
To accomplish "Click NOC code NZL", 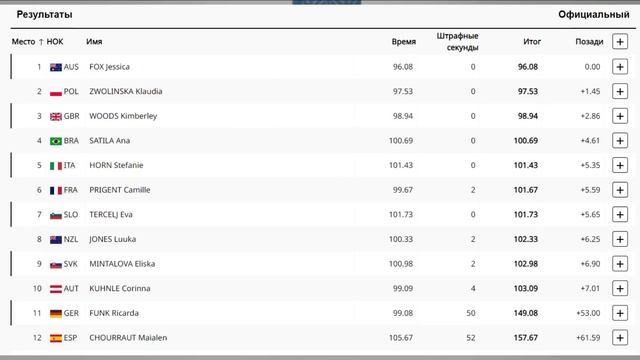I will 71,239.
